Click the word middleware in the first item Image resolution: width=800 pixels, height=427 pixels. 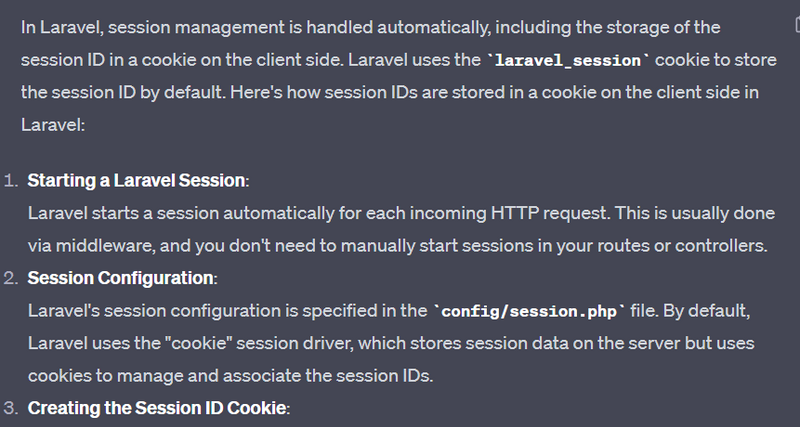click(x=104, y=245)
